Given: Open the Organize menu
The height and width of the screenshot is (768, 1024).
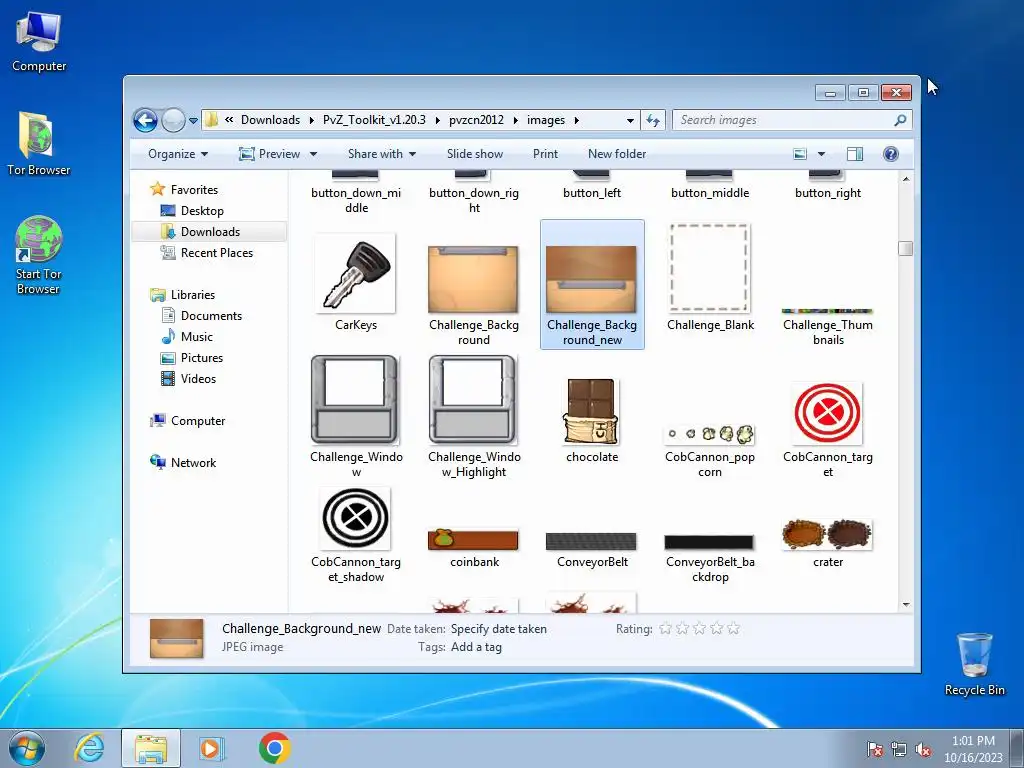Looking at the screenshot, I should click(178, 154).
